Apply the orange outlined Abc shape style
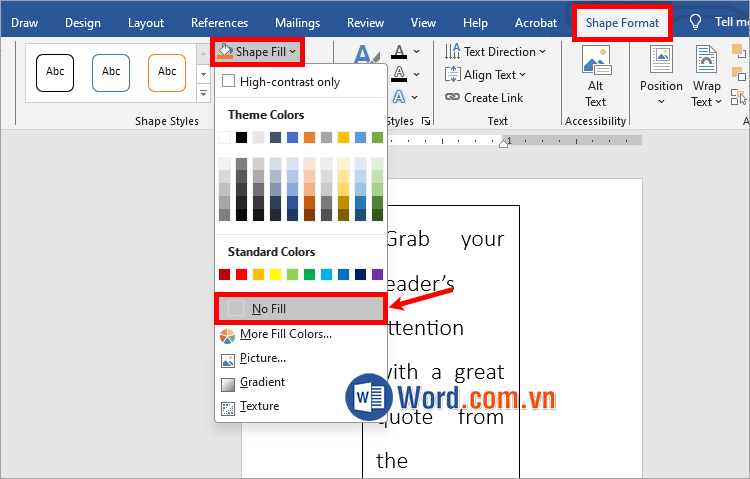Viewport: 750px width, 479px height. [167, 72]
